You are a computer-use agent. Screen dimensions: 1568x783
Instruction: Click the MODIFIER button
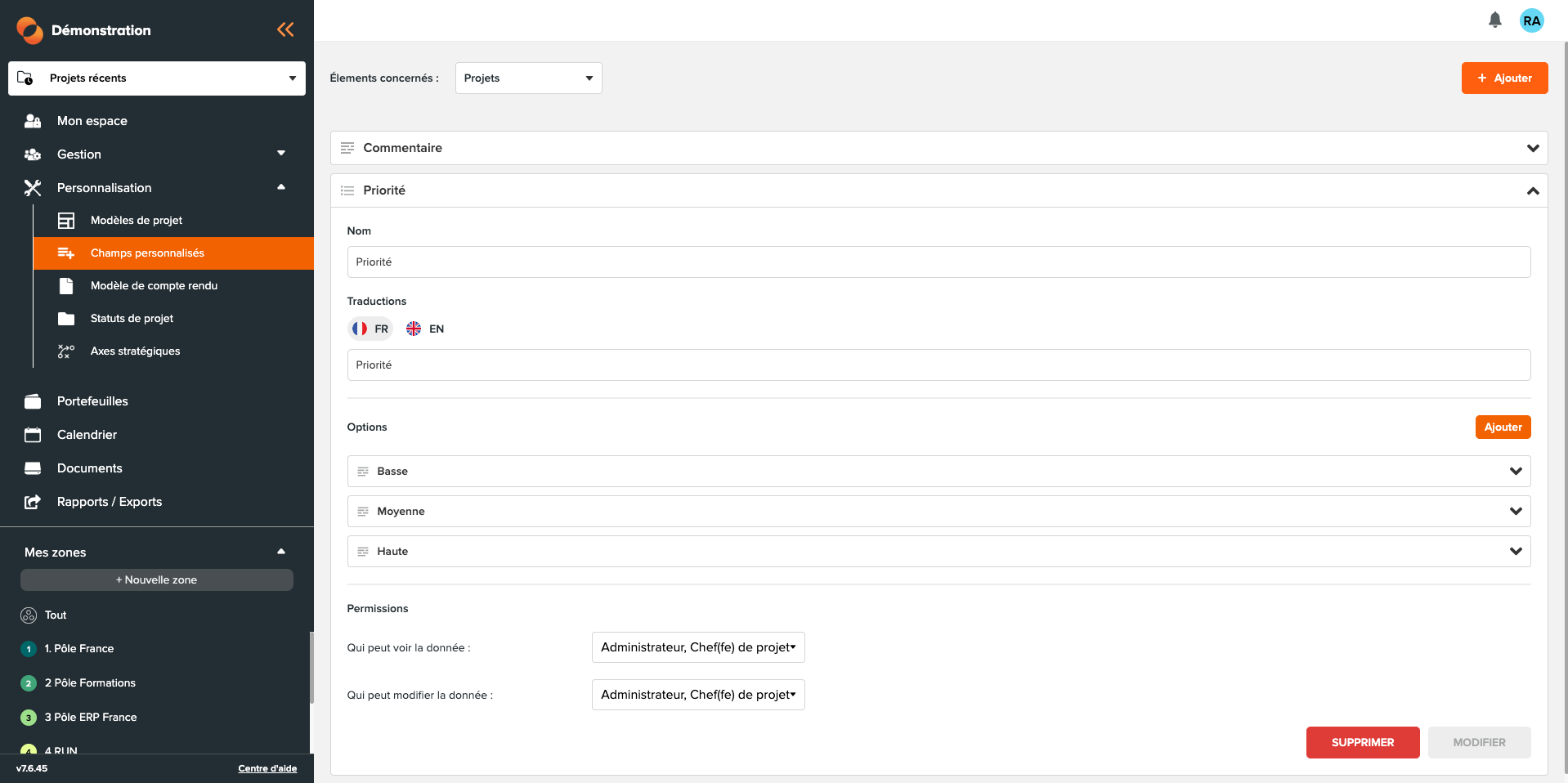pyautogui.click(x=1479, y=743)
